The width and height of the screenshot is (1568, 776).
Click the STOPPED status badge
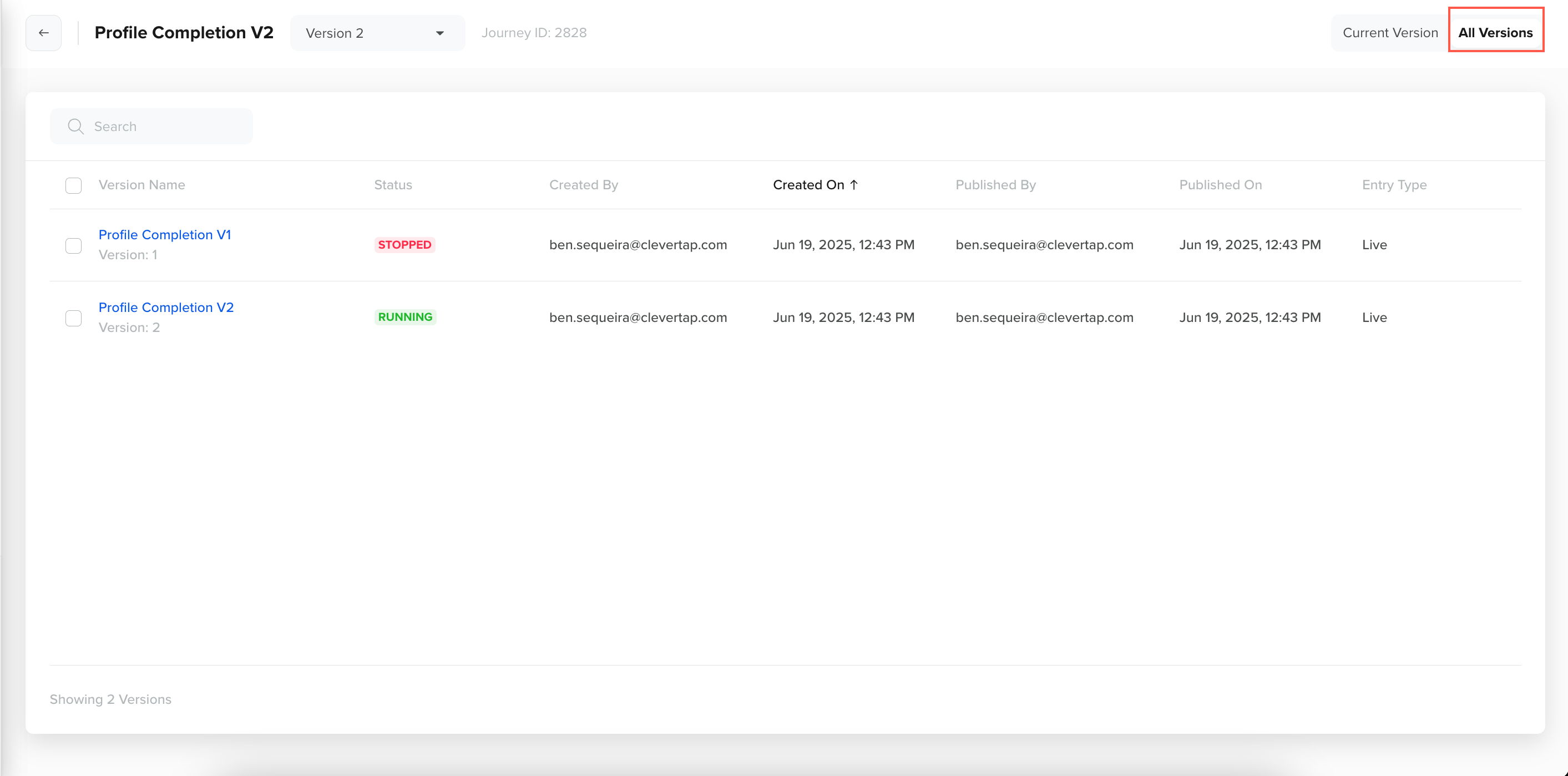click(x=404, y=245)
